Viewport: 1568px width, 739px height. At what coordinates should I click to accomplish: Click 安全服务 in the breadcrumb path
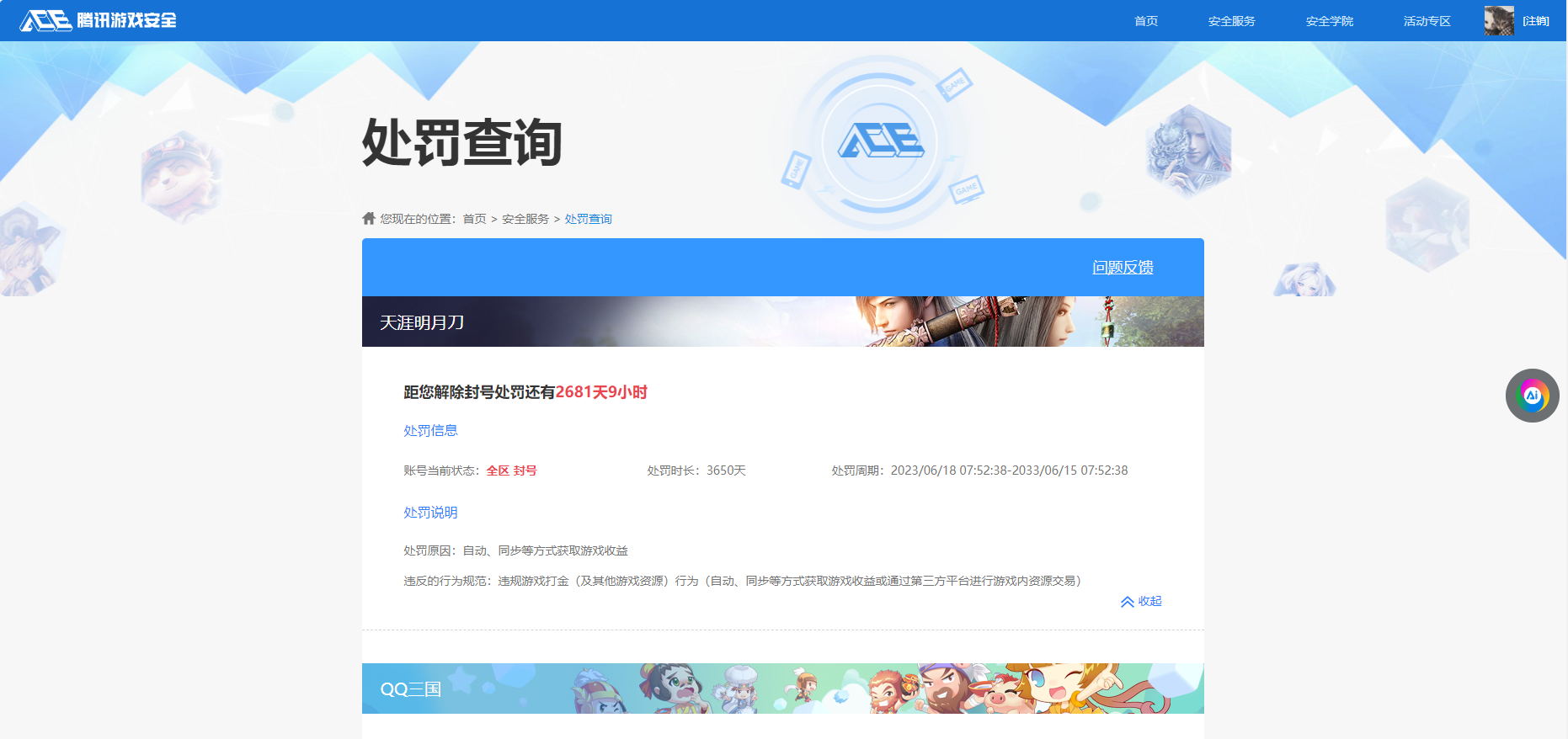(525, 219)
